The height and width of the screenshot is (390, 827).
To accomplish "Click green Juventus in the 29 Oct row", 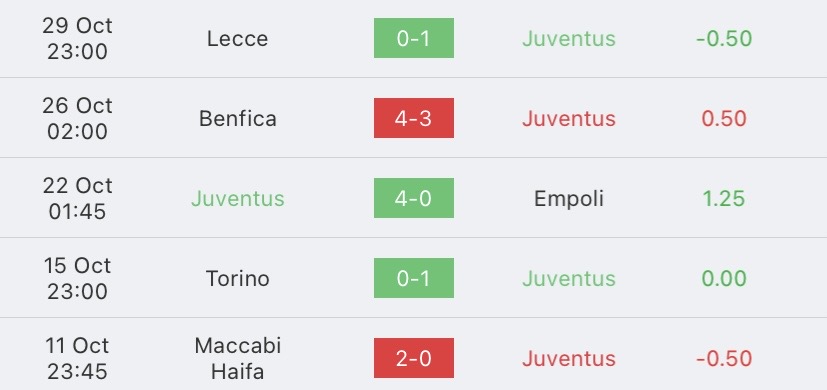I will tap(569, 39).
